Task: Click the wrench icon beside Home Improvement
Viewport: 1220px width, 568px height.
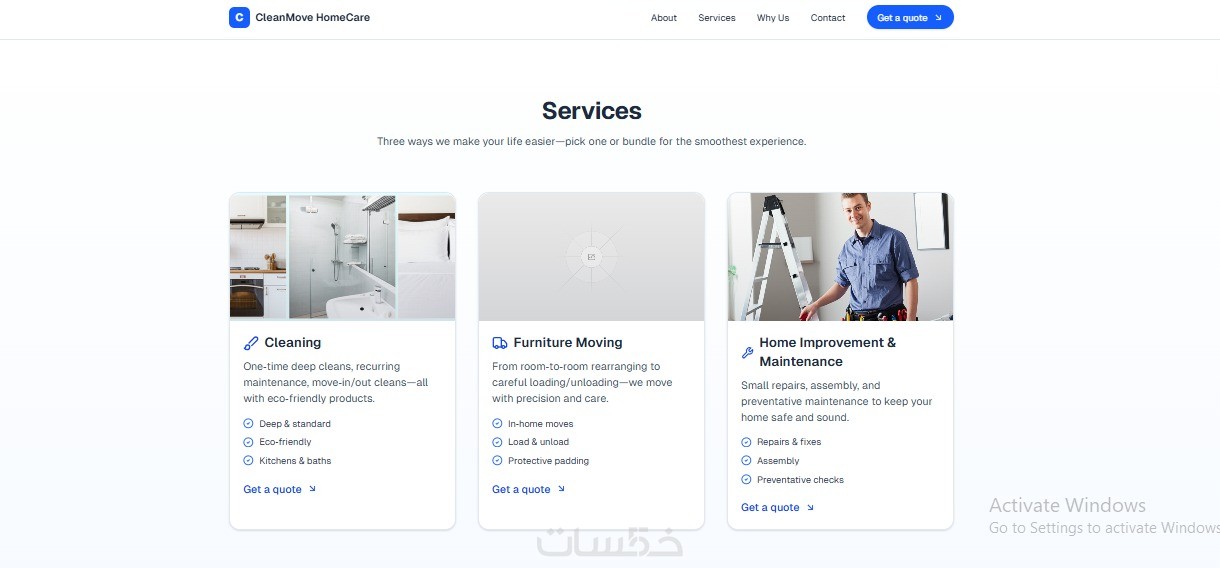Action: click(x=747, y=352)
